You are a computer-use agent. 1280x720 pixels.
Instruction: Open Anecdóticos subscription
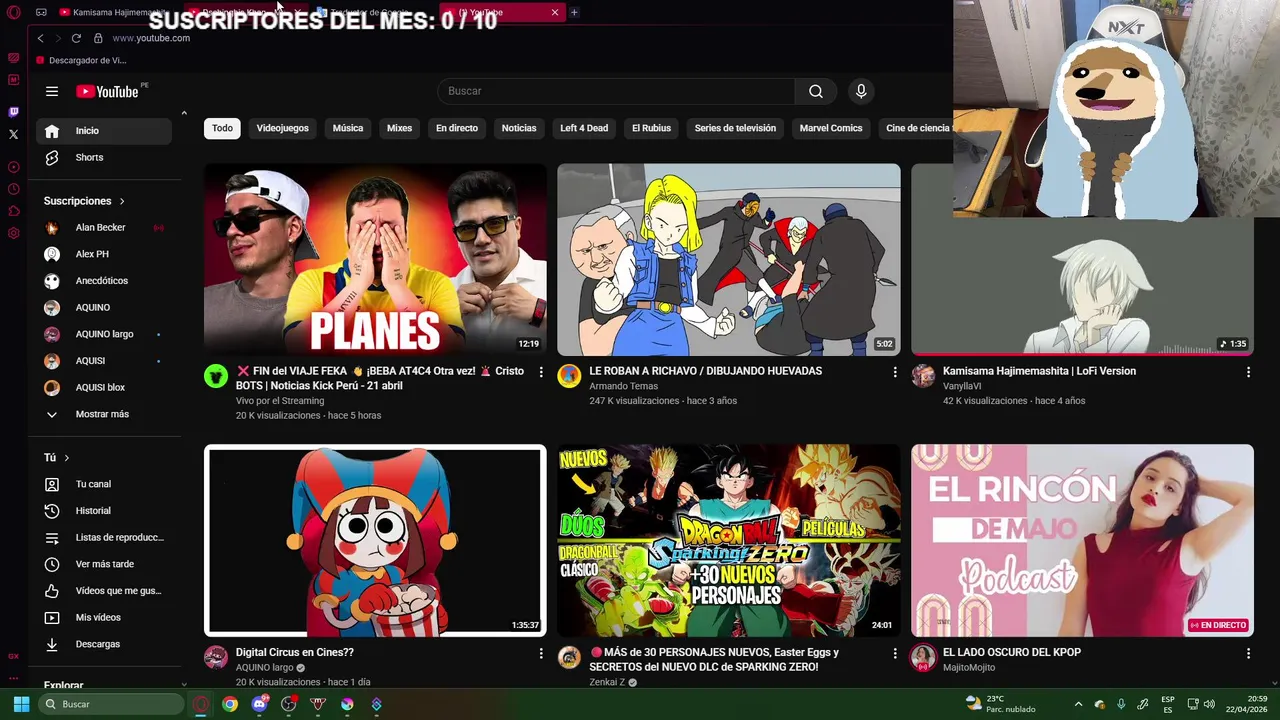(x=104, y=281)
